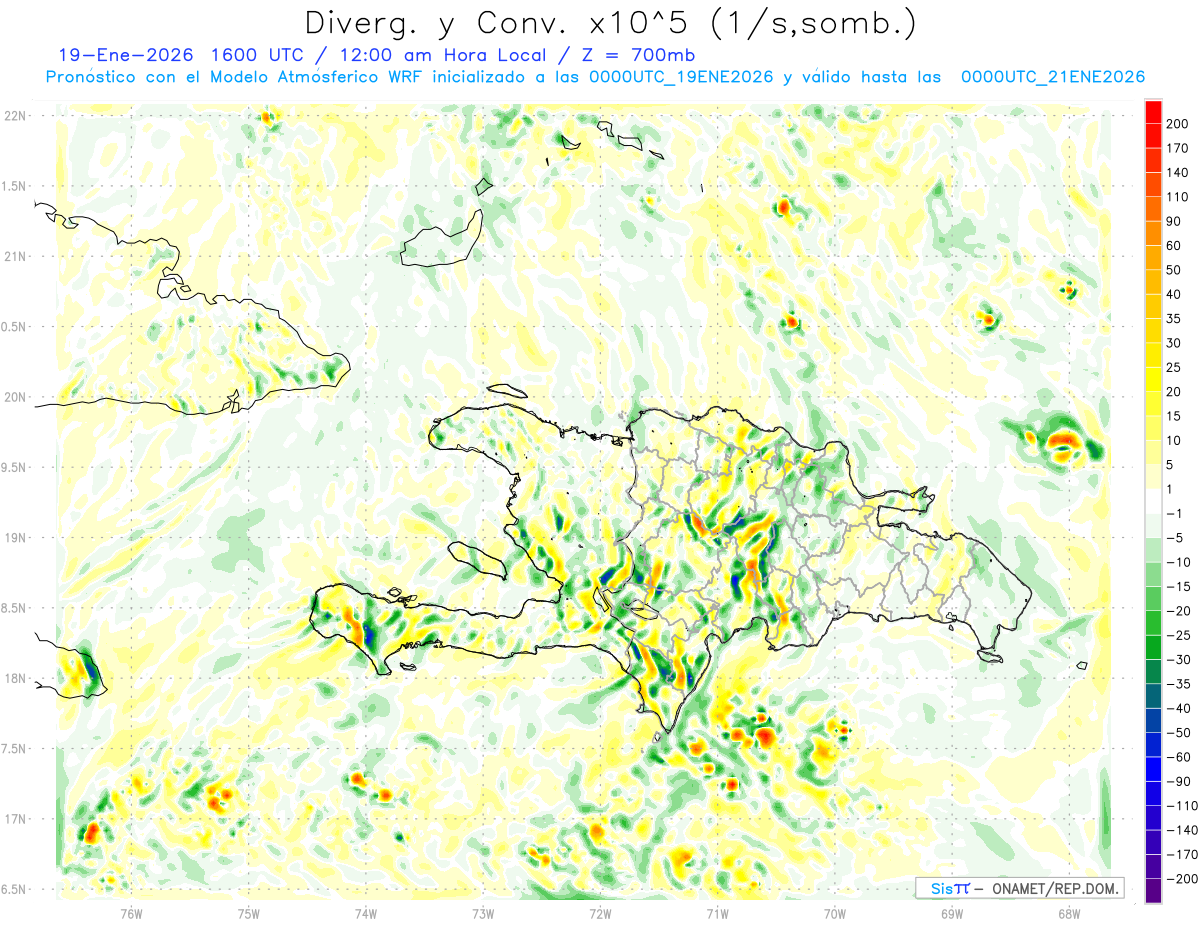Click the '1.5N' latitude label
The height and width of the screenshot is (927, 1200).
15,186
